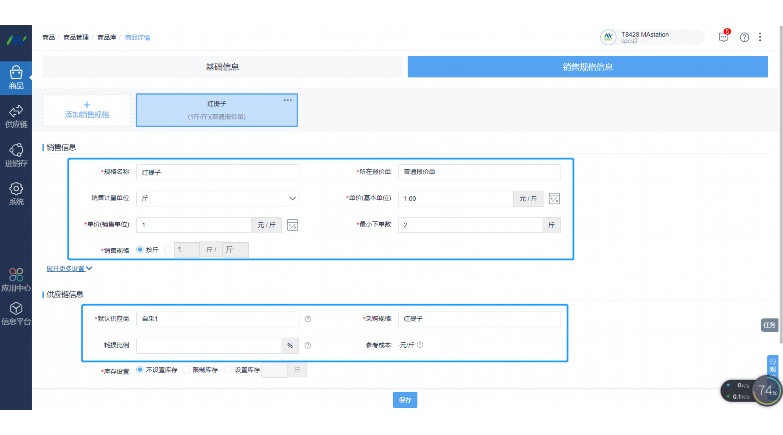Click the 耗损比例 percentage input
The width and height of the screenshot is (783, 435).
click(x=209, y=345)
